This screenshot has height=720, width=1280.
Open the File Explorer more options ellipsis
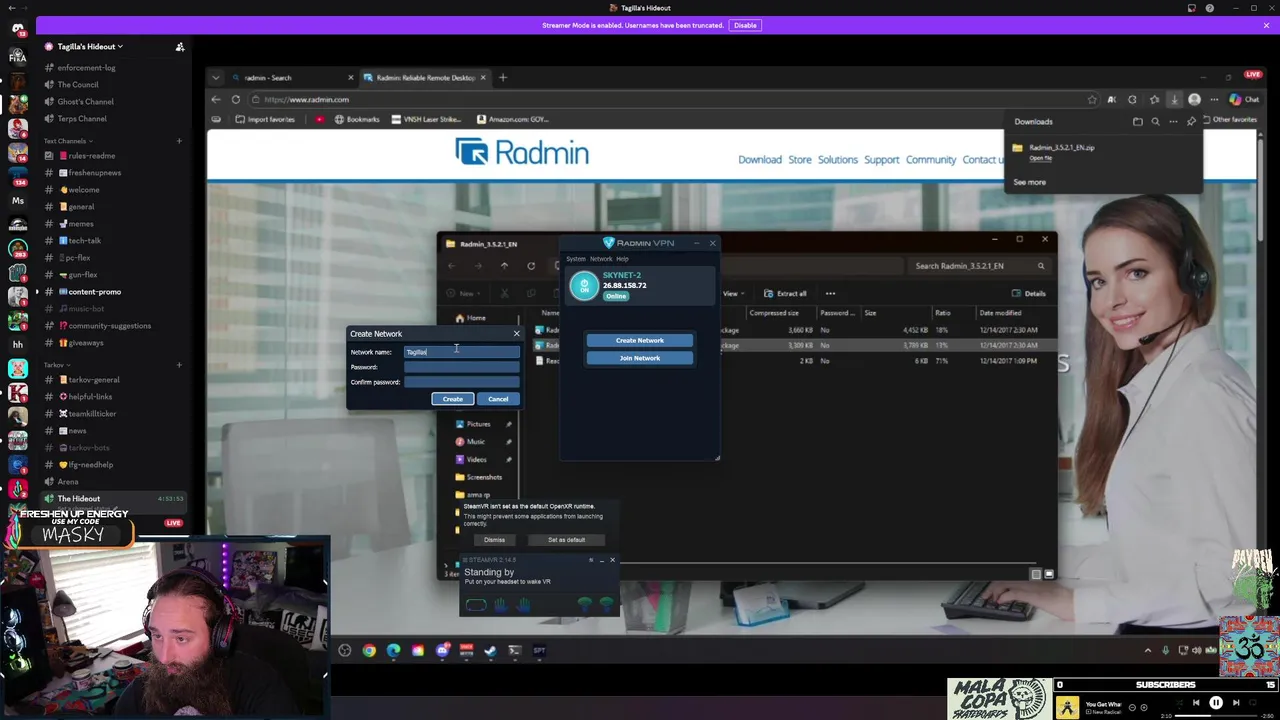[830, 294]
